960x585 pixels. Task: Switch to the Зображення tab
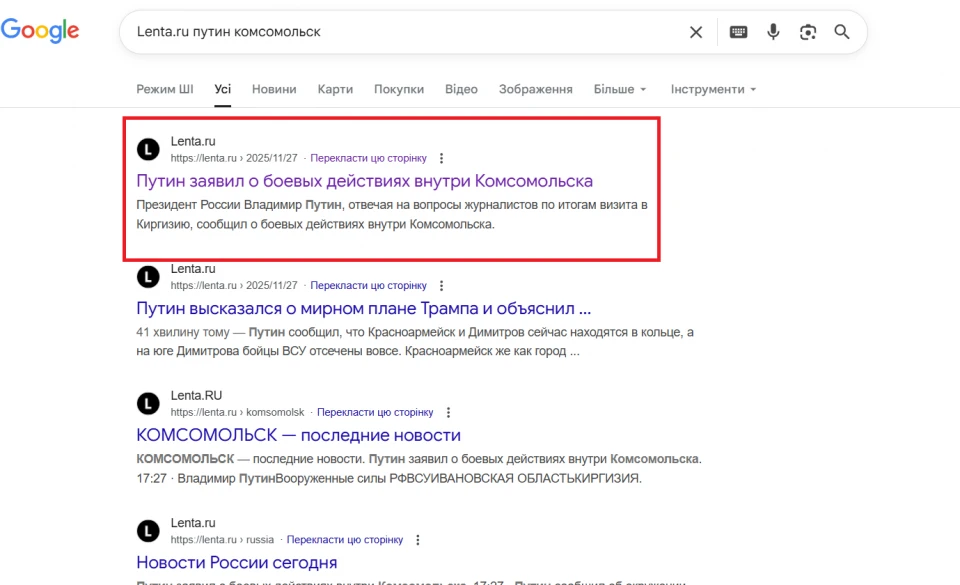click(x=535, y=89)
